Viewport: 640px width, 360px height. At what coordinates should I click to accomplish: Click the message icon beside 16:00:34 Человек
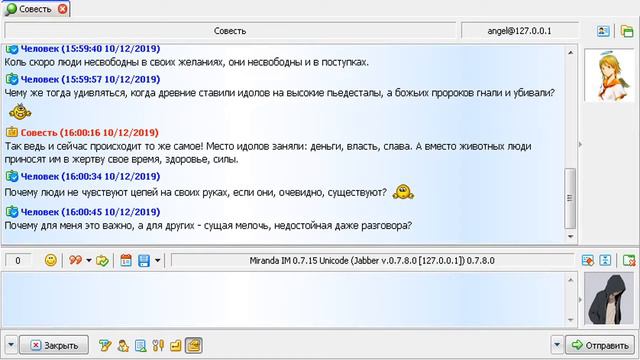point(12,176)
